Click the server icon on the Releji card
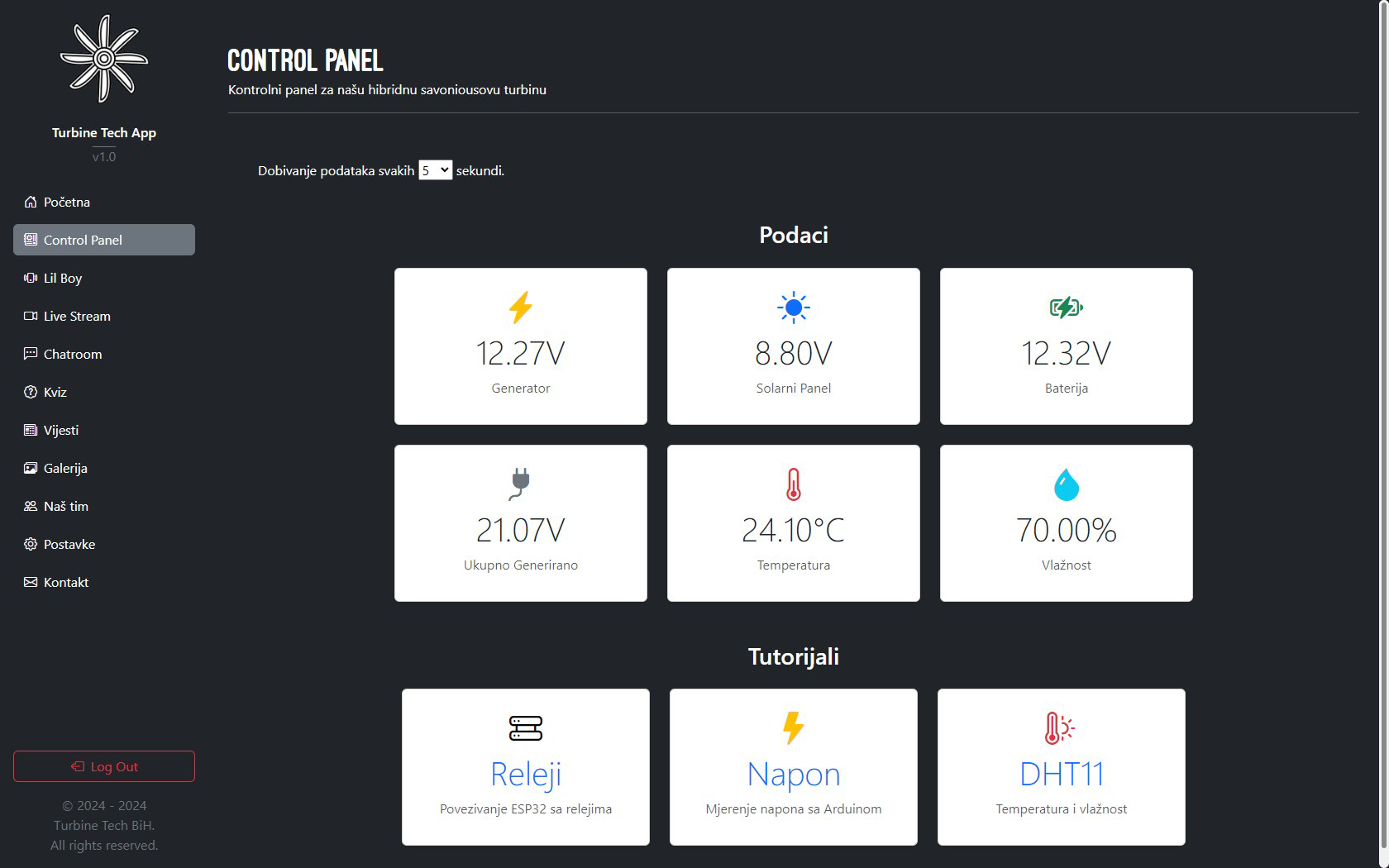This screenshot has width=1389, height=868. coord(526,728)
